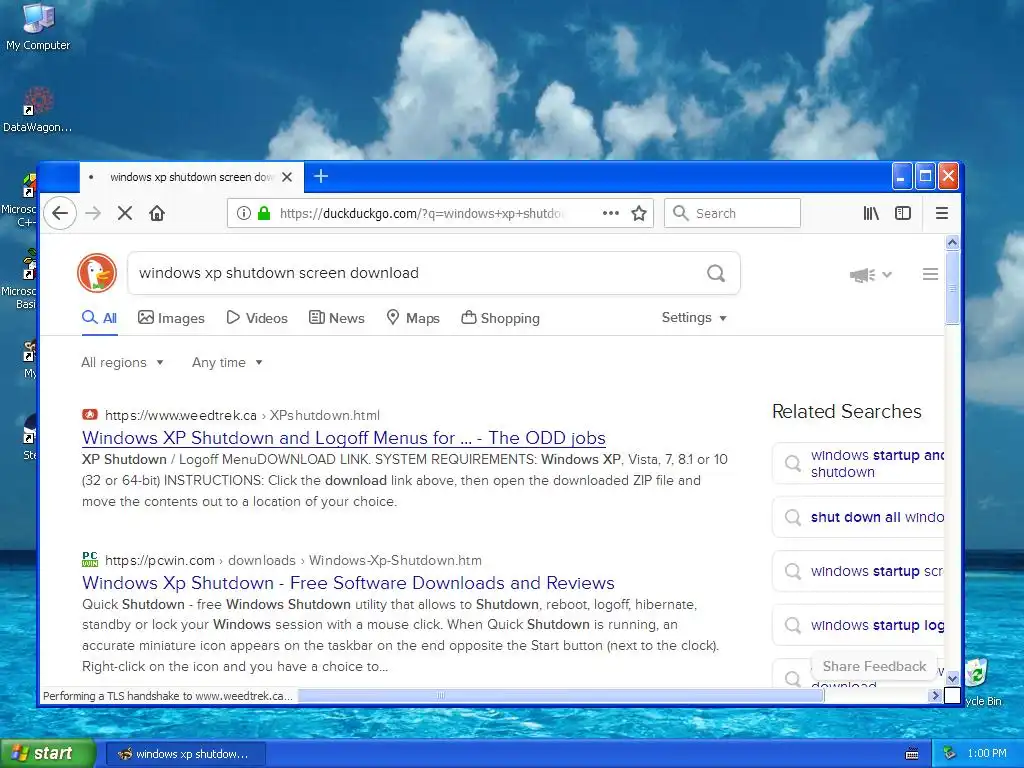Select related search windows startup logo
Screen dimensions: 1024x768
point(858,625)
